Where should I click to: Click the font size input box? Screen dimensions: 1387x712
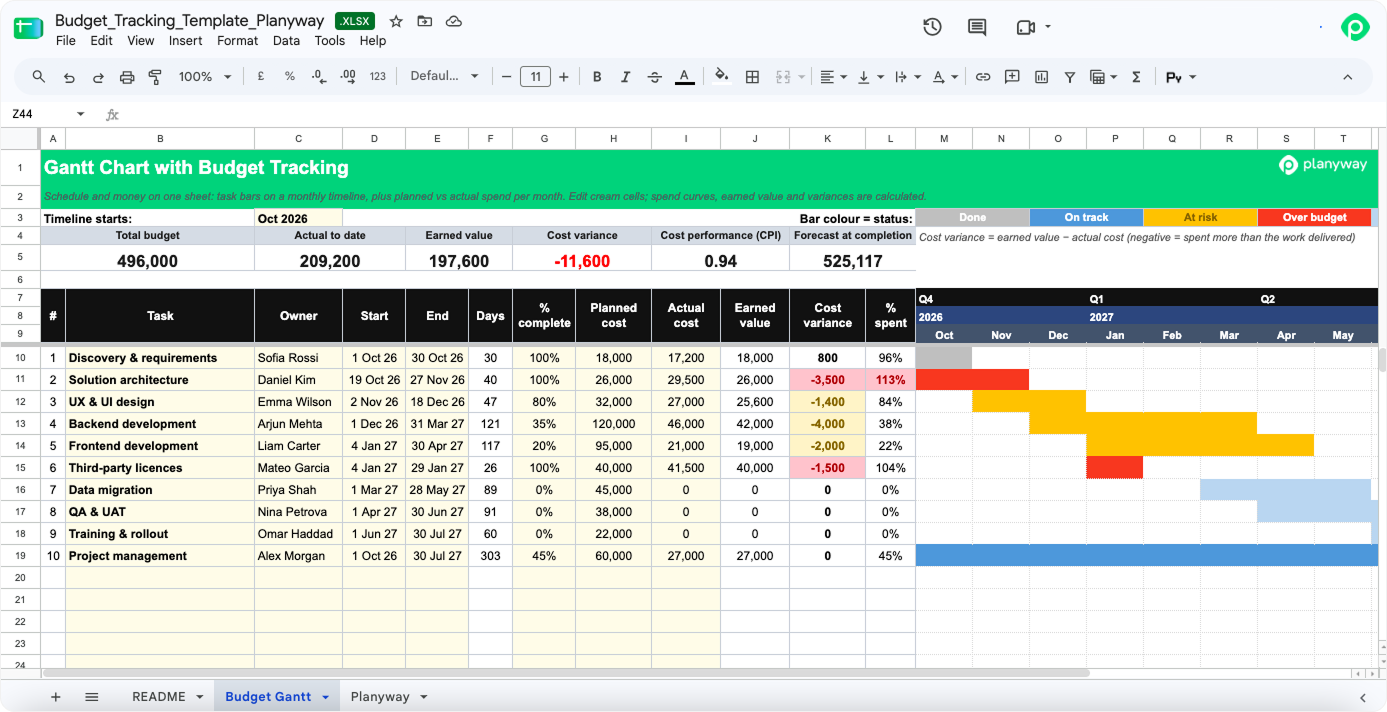coord(535,77)
